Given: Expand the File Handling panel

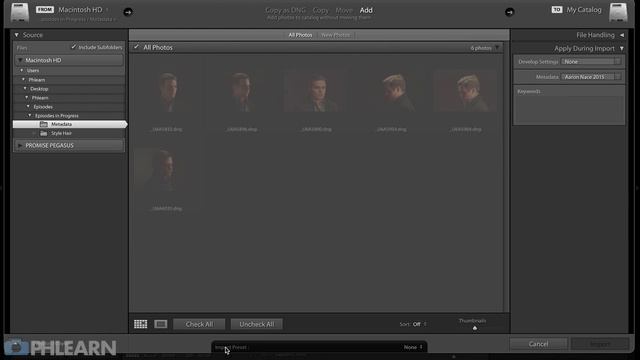Looking at the screenshot, I should pos(622,35).
